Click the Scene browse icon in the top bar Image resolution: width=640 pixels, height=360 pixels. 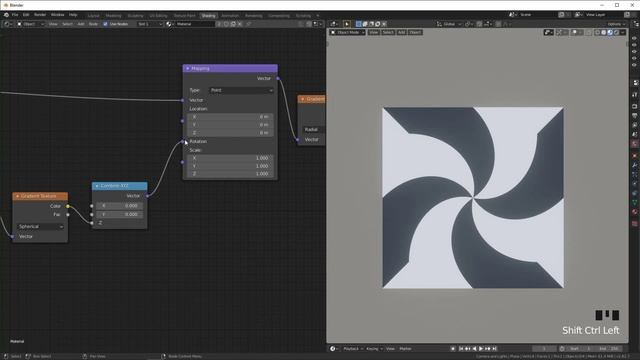[x=512, y=15]
